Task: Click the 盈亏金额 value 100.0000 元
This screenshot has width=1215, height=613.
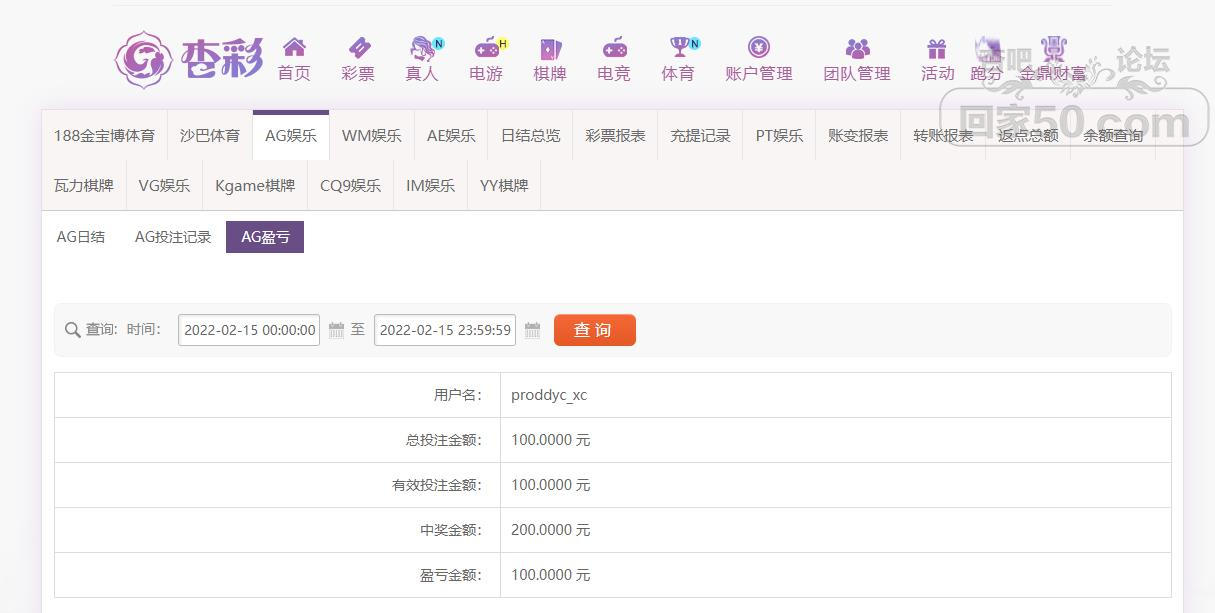Action: (551, 575)
